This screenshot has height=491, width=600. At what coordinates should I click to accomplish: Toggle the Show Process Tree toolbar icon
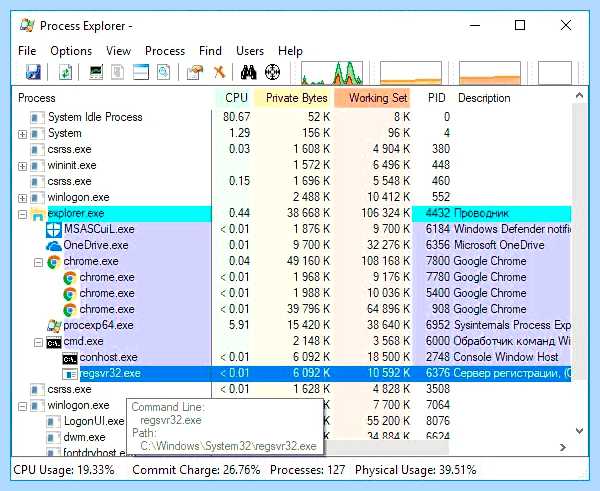click(x=118, y=72)
